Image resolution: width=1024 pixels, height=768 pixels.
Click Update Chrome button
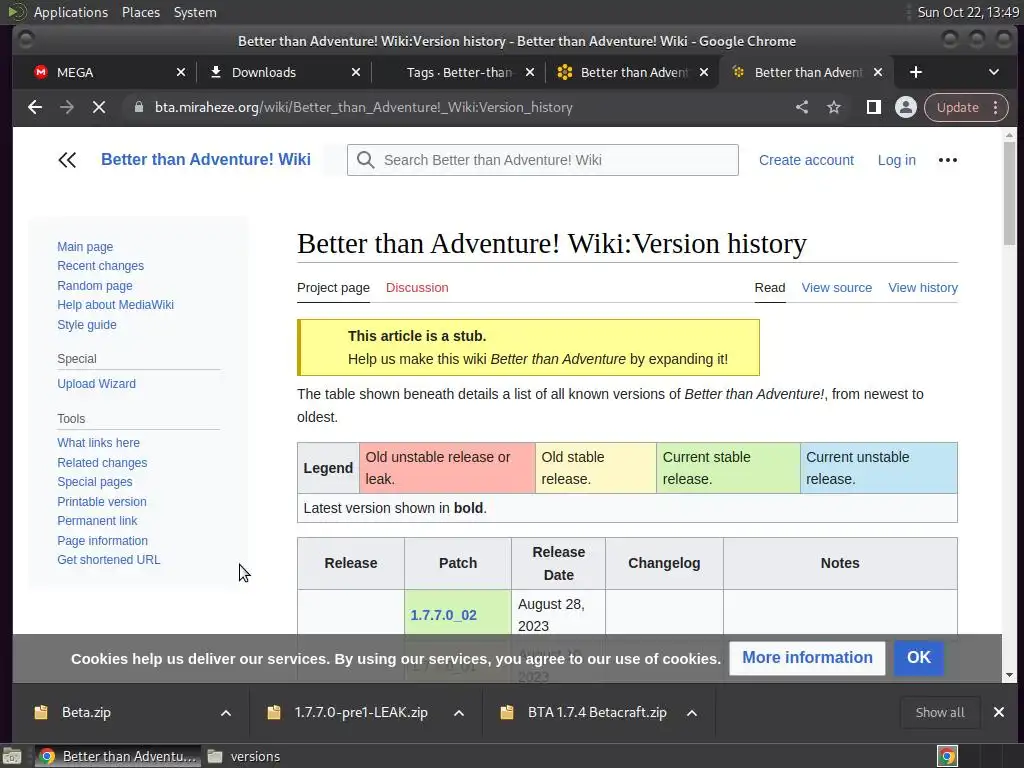coord(957,107)
